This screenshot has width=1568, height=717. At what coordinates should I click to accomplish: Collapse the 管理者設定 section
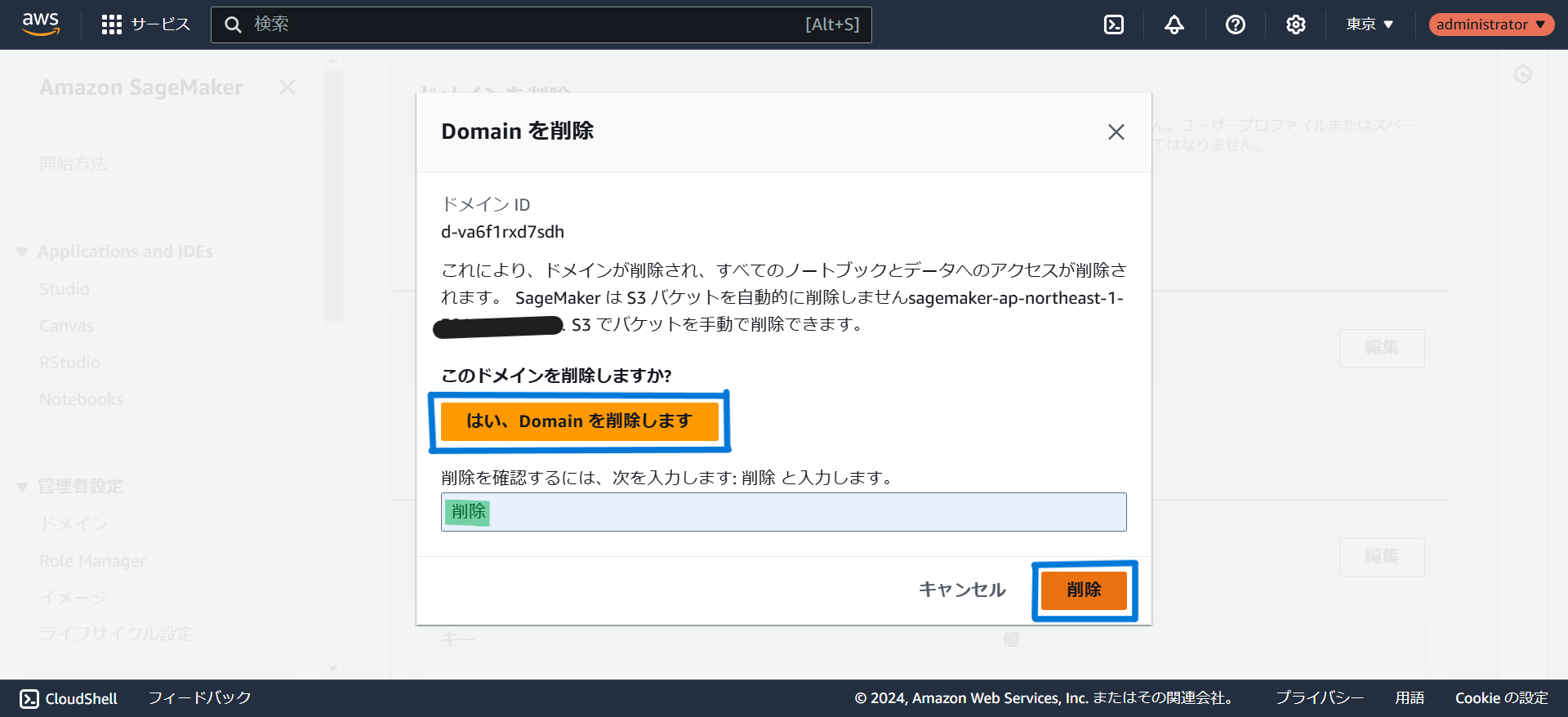pos(23,487)
